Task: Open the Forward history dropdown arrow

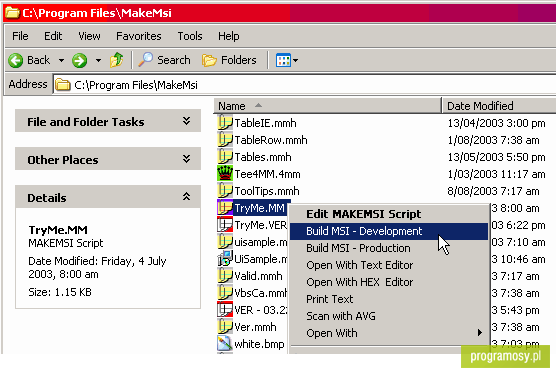Action: 98,61
